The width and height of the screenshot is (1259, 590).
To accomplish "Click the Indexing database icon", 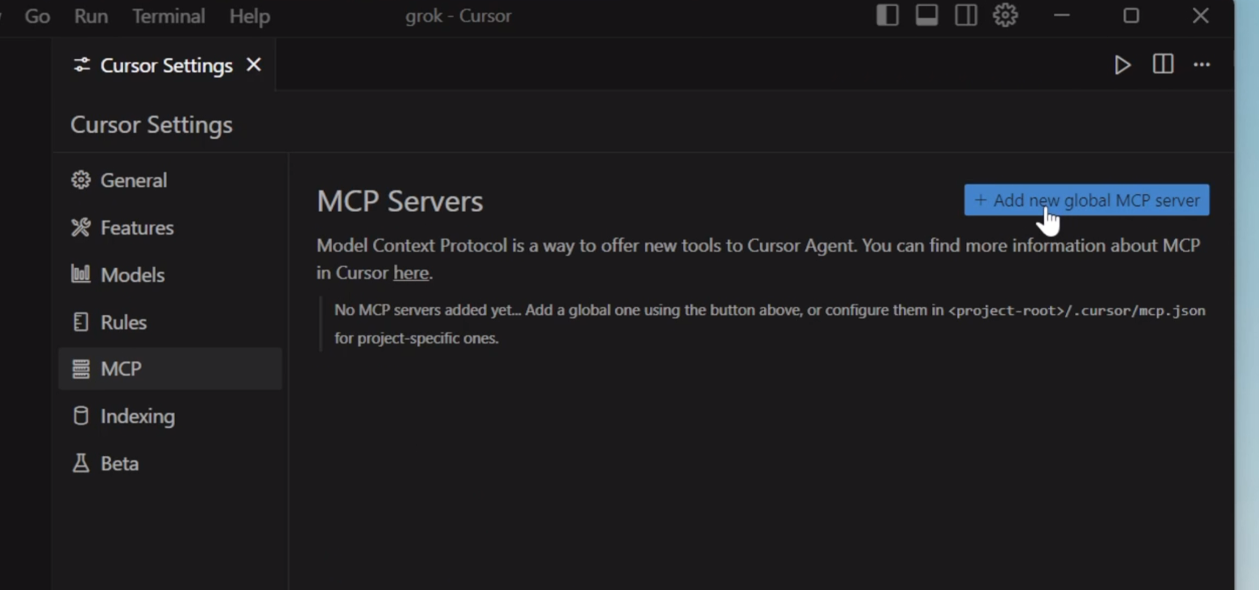I will coord(81,416).
